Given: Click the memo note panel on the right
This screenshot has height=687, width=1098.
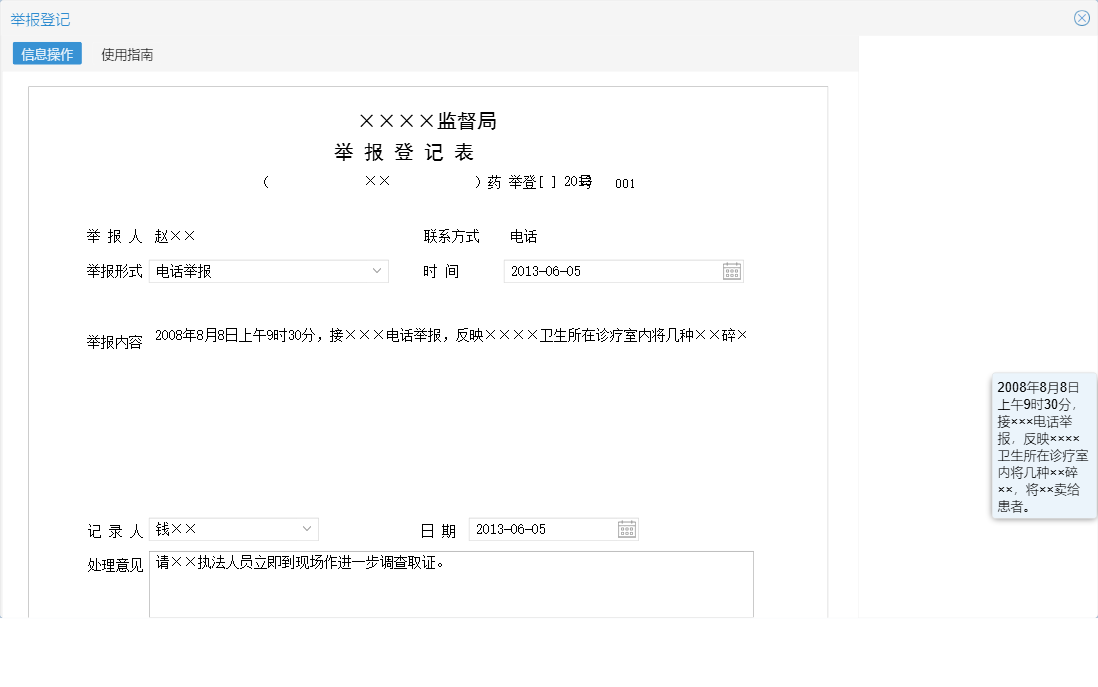Looking at the screenshot, I should point(1043,448).
